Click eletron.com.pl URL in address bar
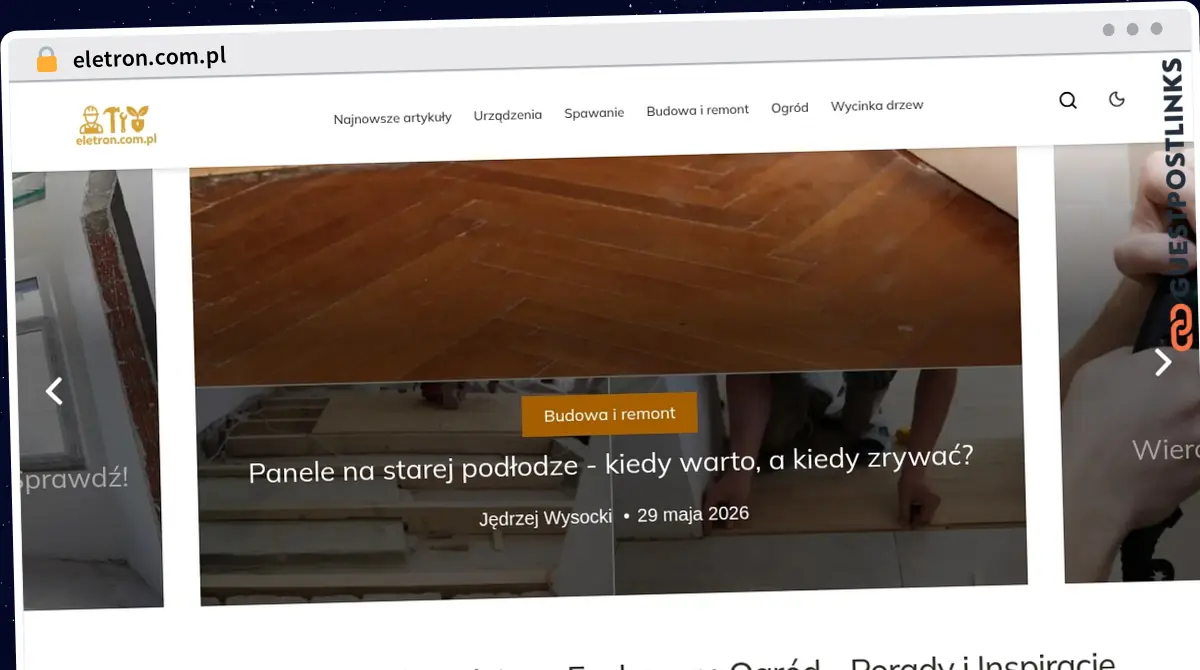The height and width of the screenshot is (670, 1200). tap(150, 57)
